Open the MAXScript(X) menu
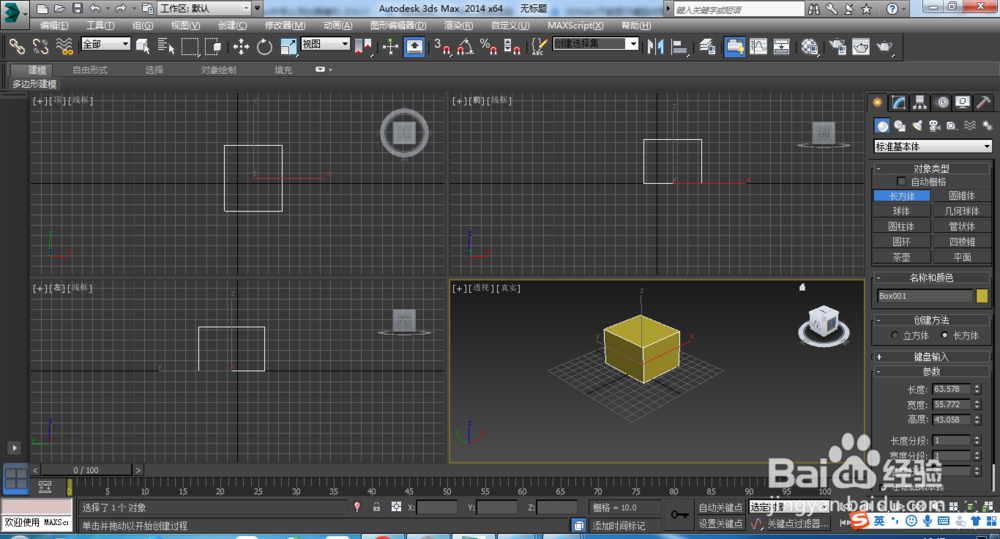The width and height of the screenshot is (1000, 539). [575, 26]
